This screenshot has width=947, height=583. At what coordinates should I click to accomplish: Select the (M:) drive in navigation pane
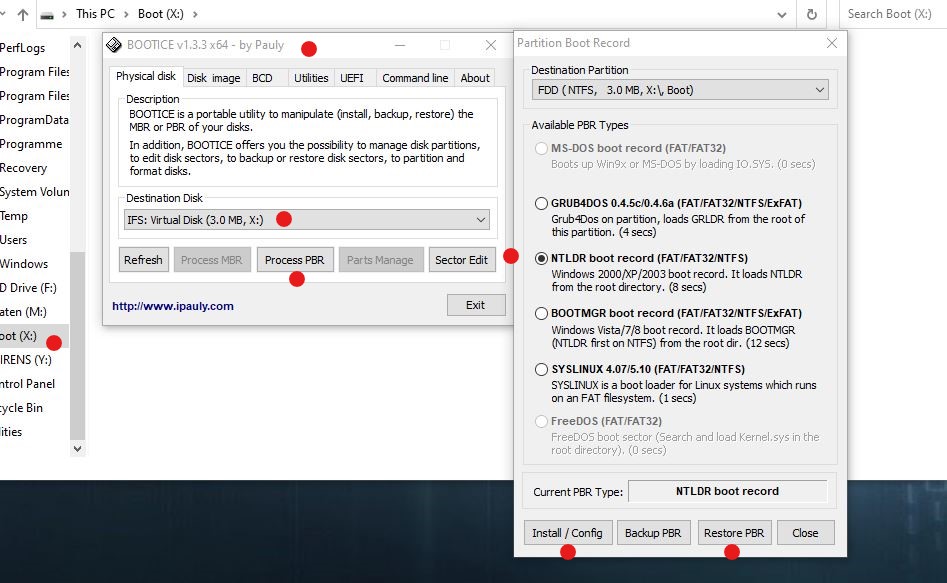[23, 312]
